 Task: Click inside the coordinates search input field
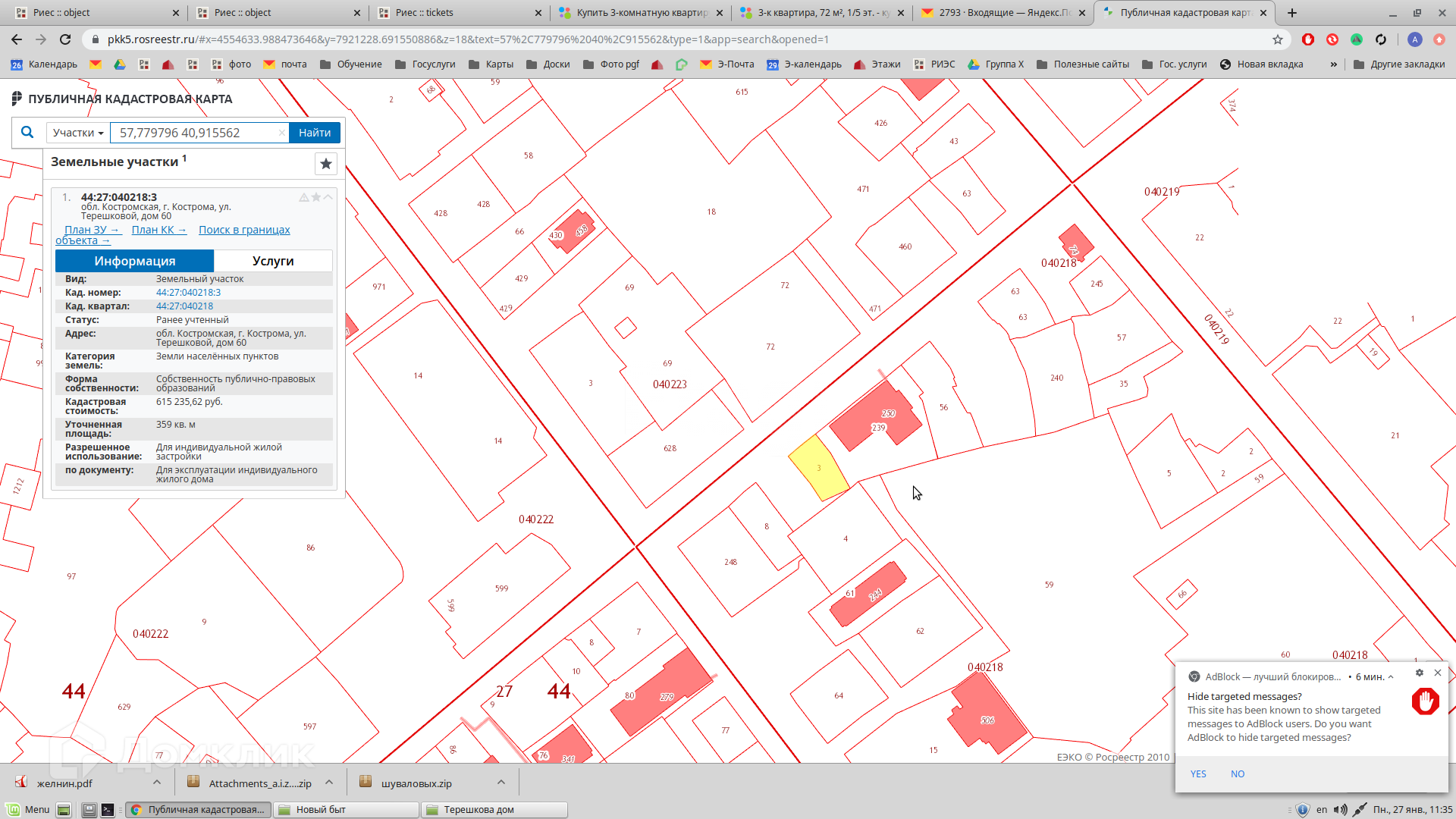pos(193,133)
